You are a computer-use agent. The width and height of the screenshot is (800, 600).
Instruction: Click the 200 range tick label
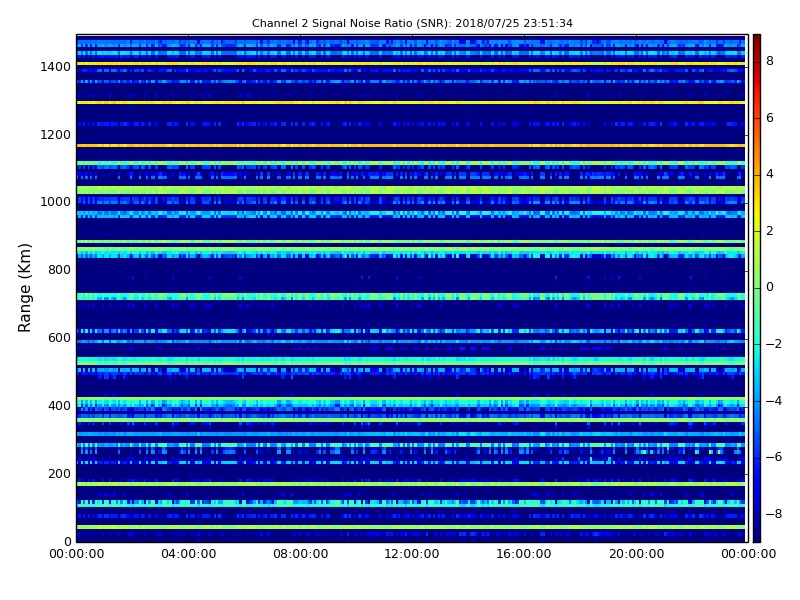click(x=59, y=473)
